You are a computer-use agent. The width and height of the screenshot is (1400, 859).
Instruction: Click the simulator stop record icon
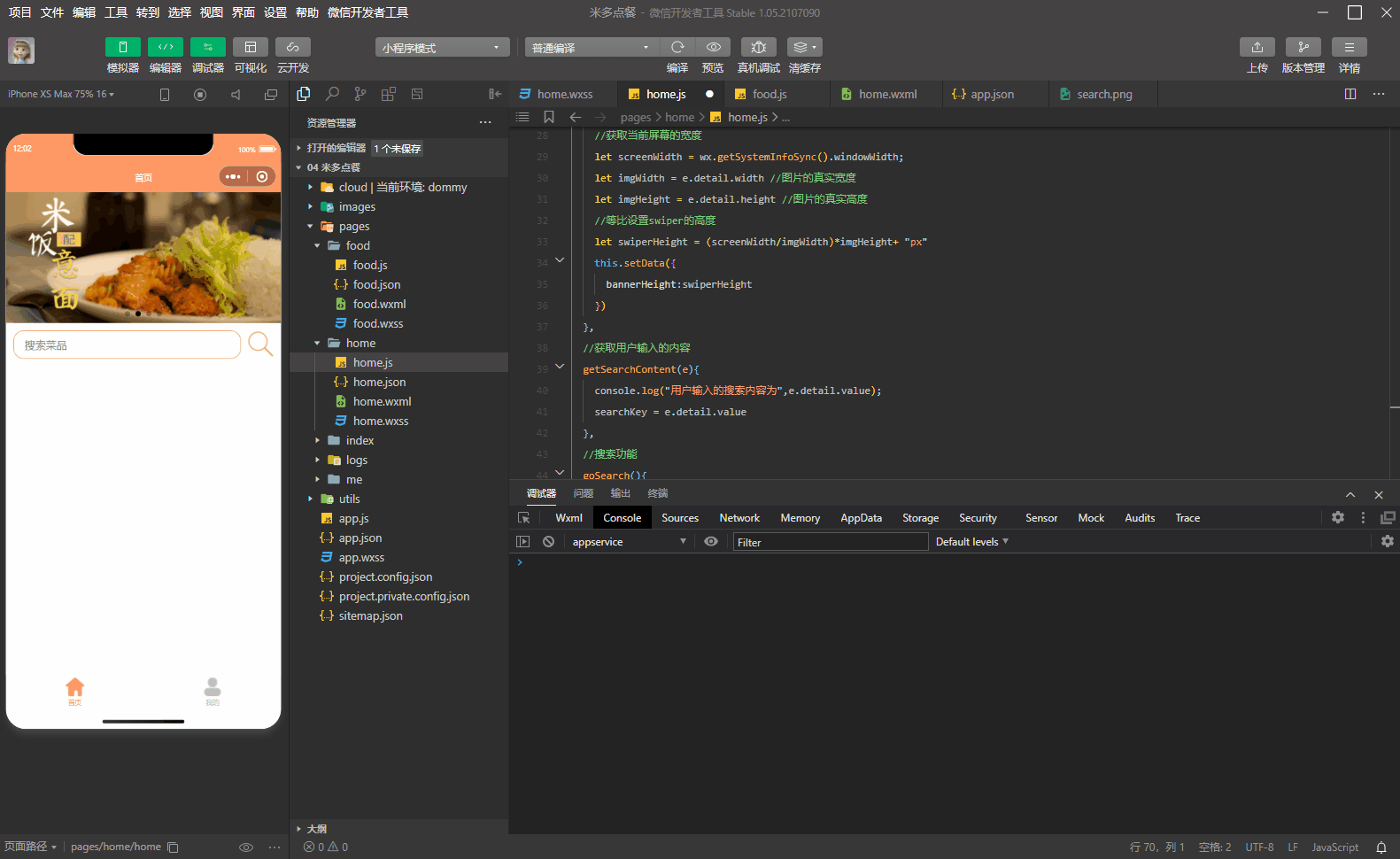(200, 95)
